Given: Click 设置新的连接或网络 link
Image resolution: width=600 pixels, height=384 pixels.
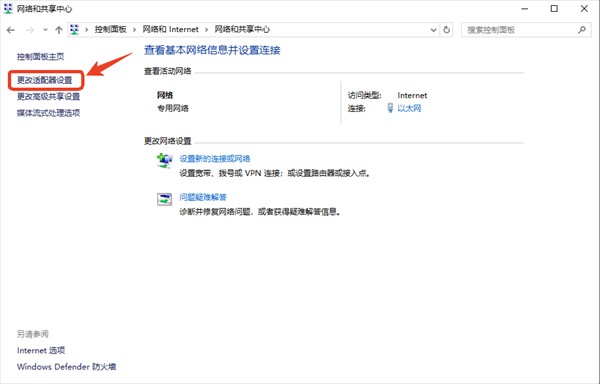Looking at the screenshot, I should point(215,159).
